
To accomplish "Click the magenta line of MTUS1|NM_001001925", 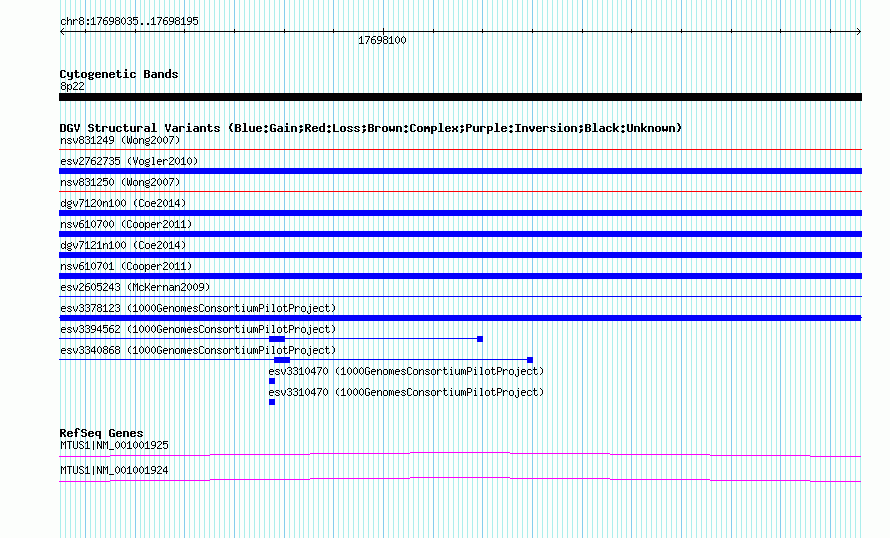I will tap(460, 454).
